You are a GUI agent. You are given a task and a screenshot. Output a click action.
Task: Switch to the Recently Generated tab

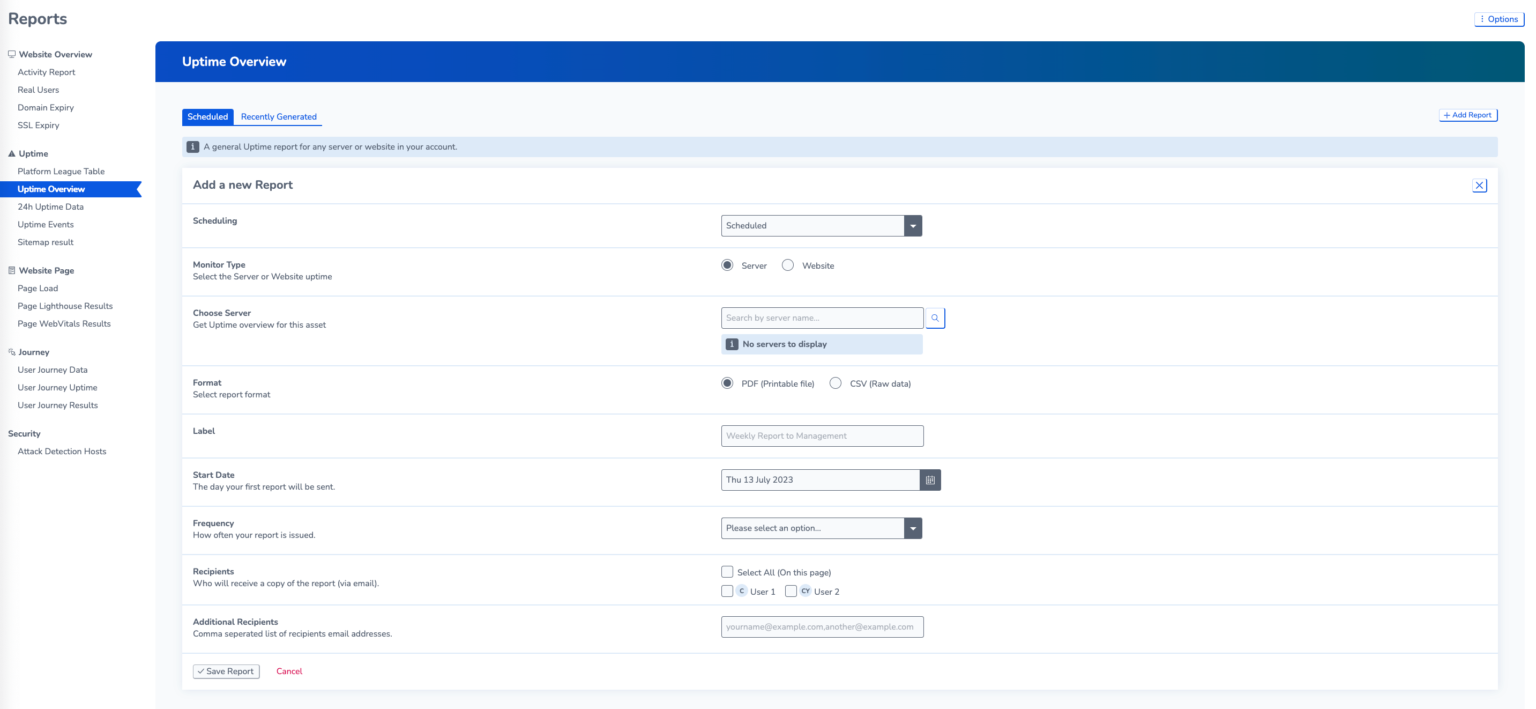pyautogui.click(x=278, y=116)
